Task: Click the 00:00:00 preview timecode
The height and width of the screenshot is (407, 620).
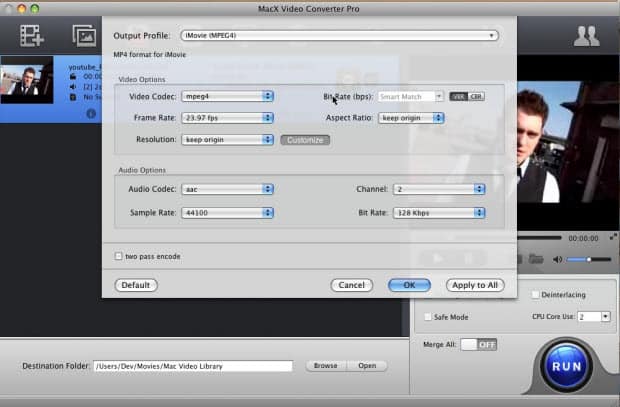Action: tap(583, 238)
